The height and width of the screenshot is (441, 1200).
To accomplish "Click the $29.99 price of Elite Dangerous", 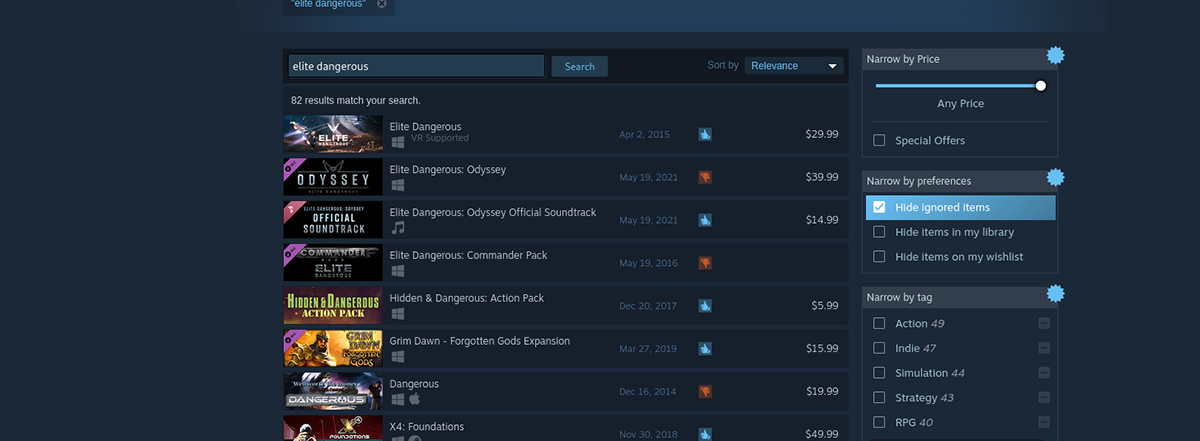I will [x=821, y=134].
